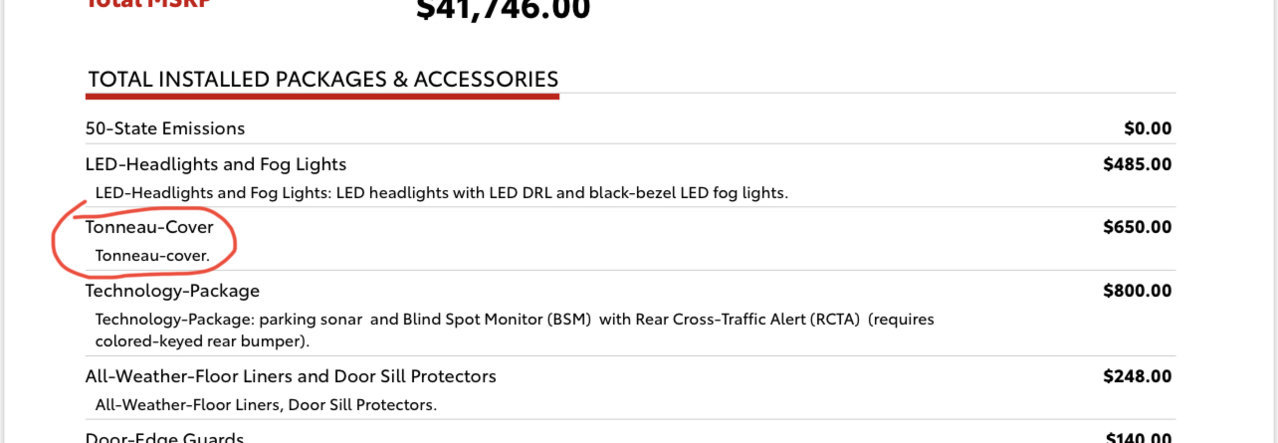Click the $248.00 price
The width and height of the screenshot is (1278, 443).
(1137, 376)
